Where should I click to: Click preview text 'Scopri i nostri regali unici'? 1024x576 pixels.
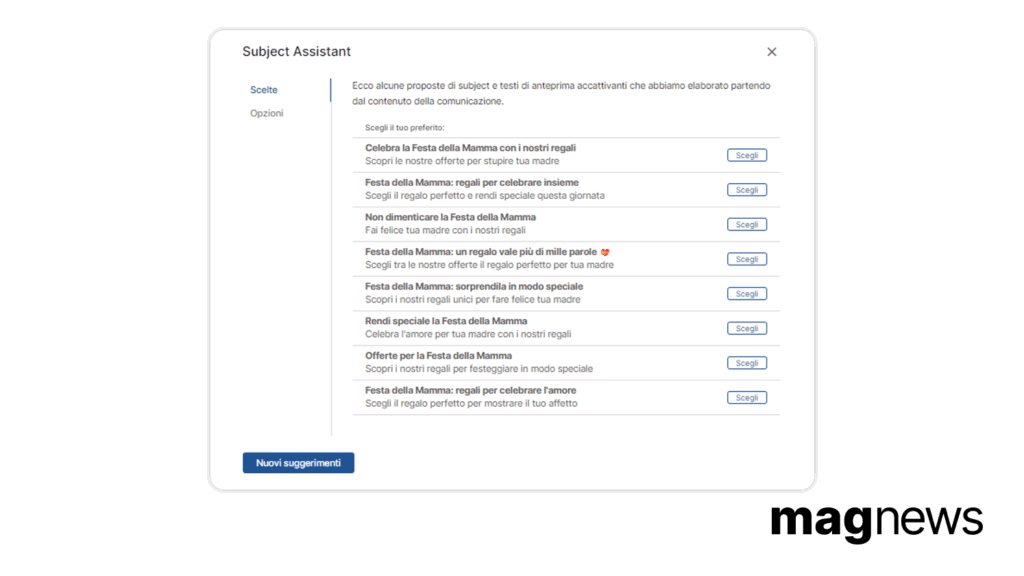(472, 299)
